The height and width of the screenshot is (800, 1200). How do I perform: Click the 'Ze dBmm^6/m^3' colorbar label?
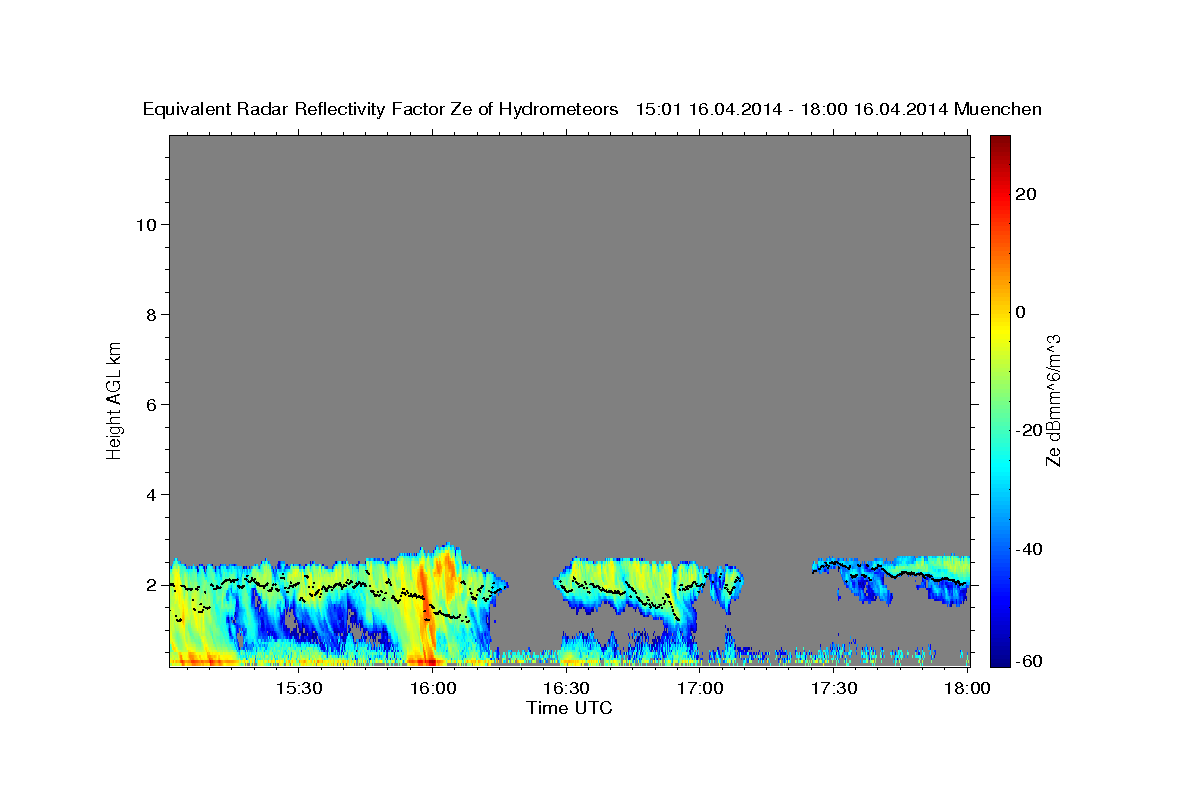click(x=1053, y=400)
